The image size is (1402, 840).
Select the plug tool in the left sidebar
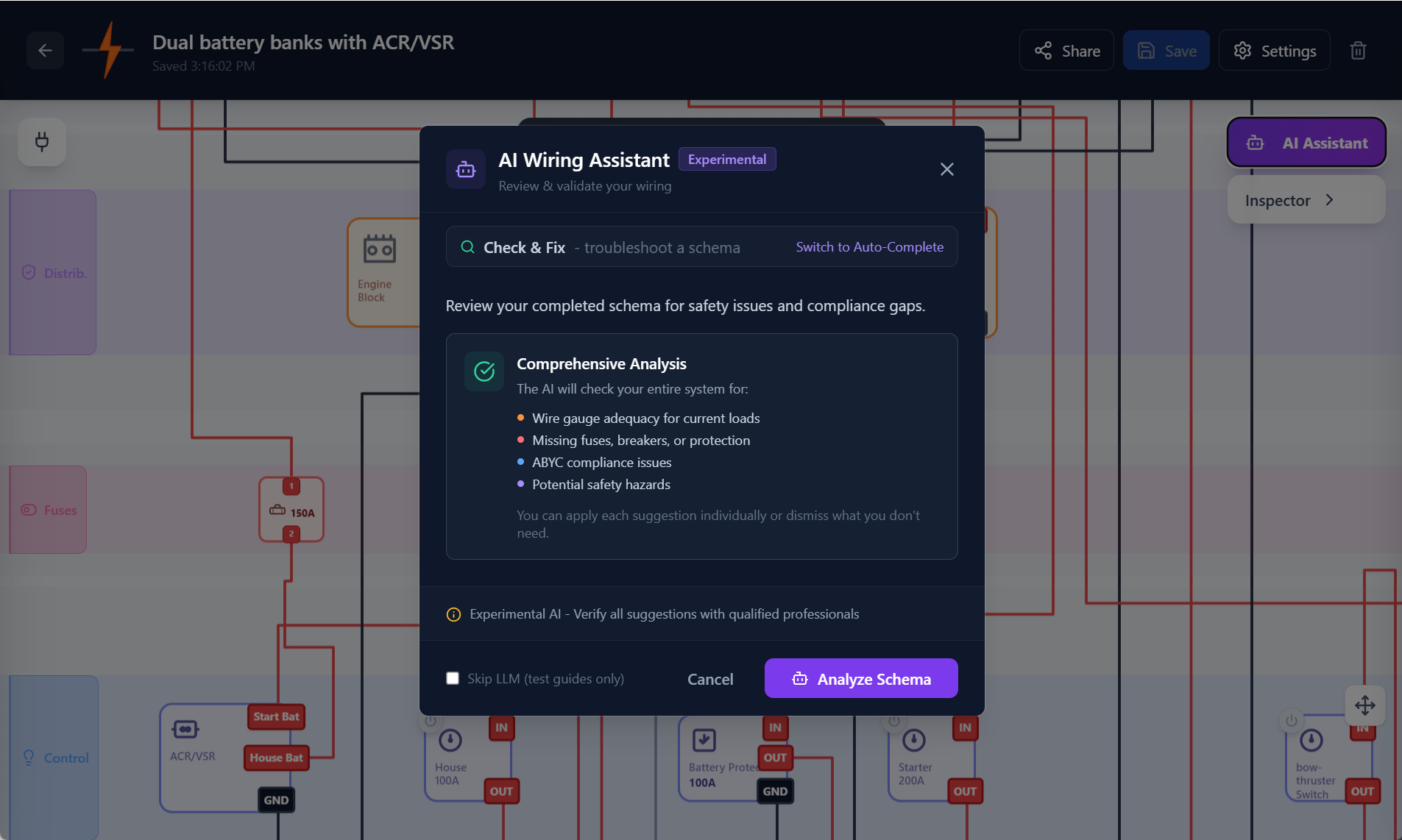point(42,141)
